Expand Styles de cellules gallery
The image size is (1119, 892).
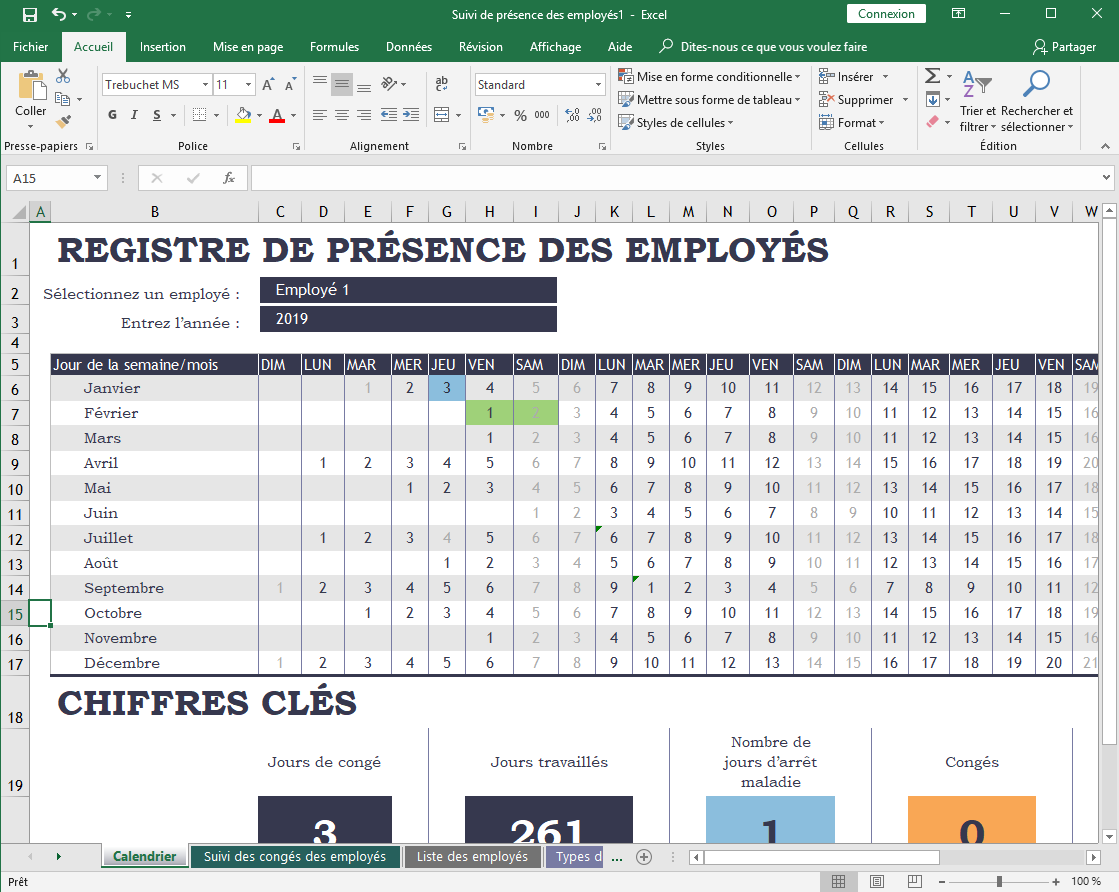676,123
